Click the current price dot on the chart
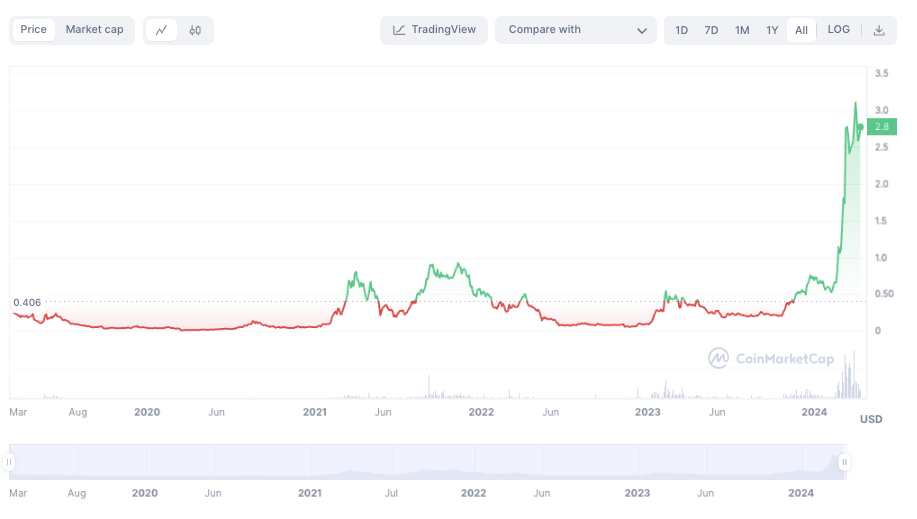This screenshot has width=917, height=519. tap(860, 127)
